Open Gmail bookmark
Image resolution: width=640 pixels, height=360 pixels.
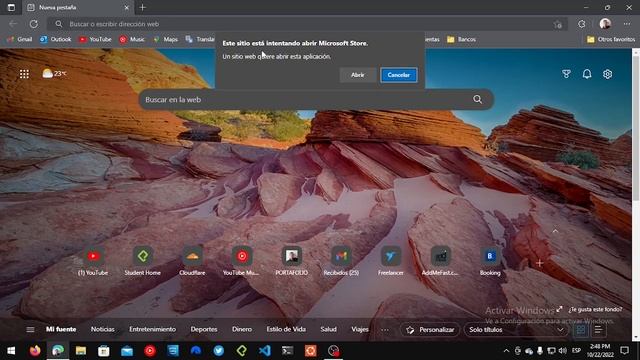[20, 39]
